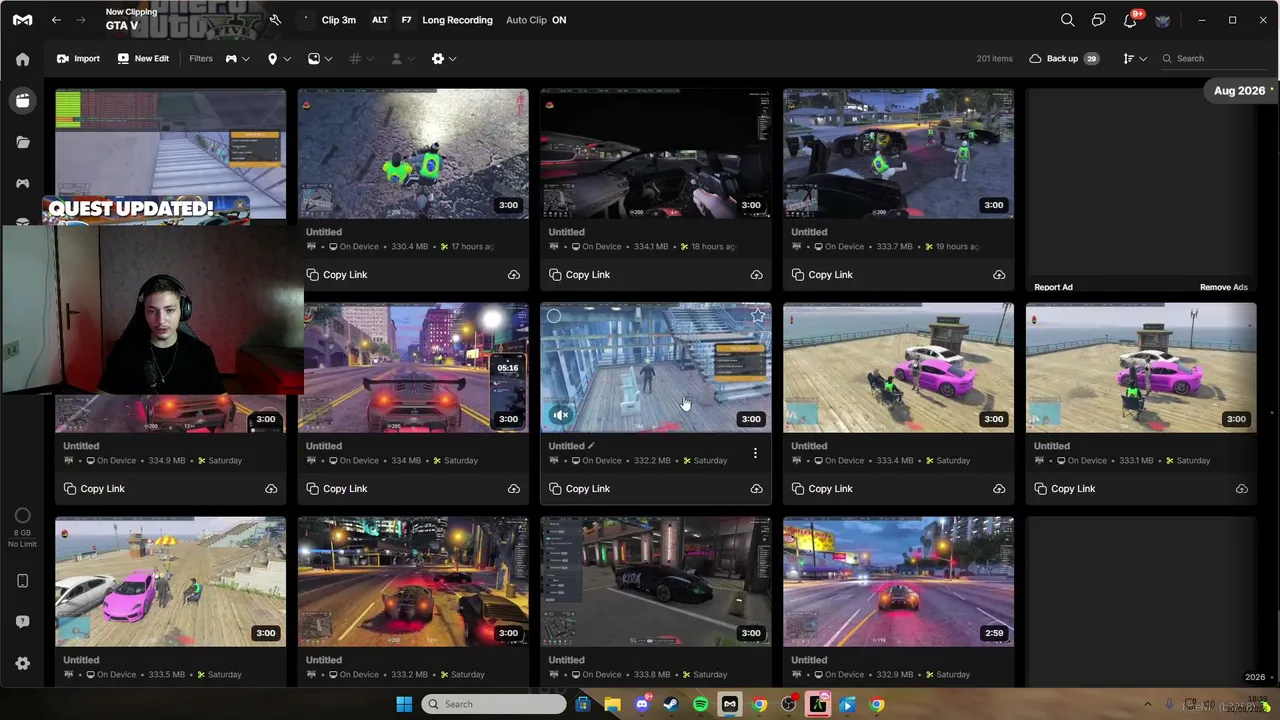
Task: Open the settings gear at the sidebar bottom
Action: [23, 663]
